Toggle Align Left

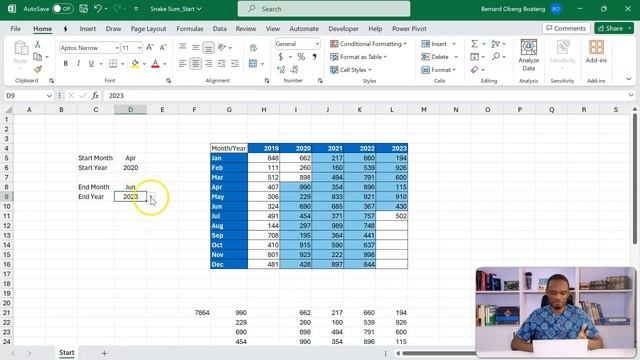182,64
